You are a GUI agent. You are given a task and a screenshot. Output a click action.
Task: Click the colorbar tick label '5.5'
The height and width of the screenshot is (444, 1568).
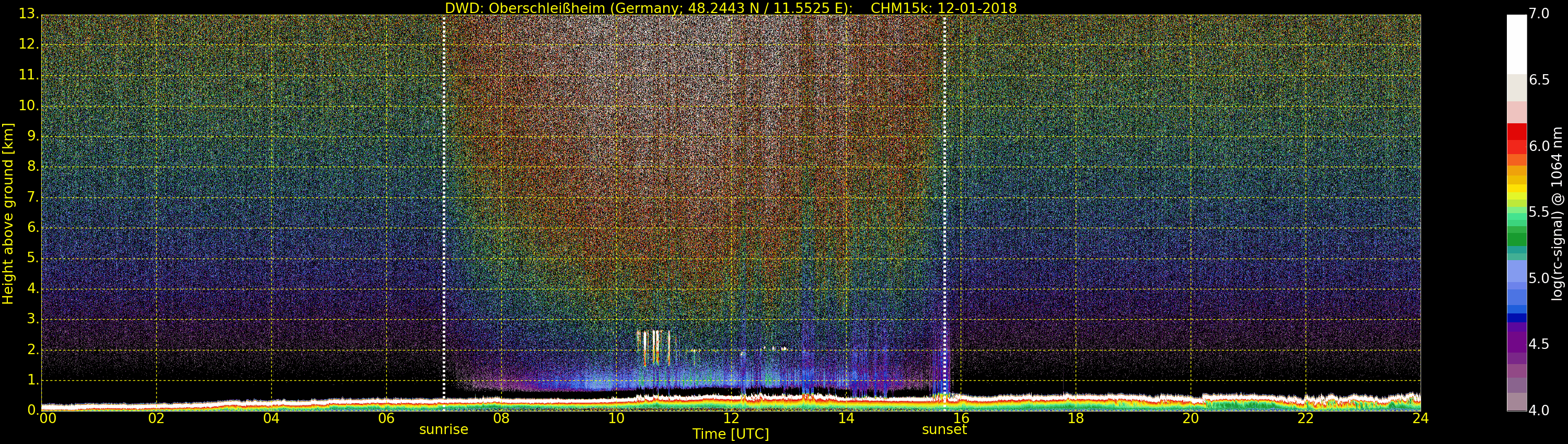click(1539, 212)
